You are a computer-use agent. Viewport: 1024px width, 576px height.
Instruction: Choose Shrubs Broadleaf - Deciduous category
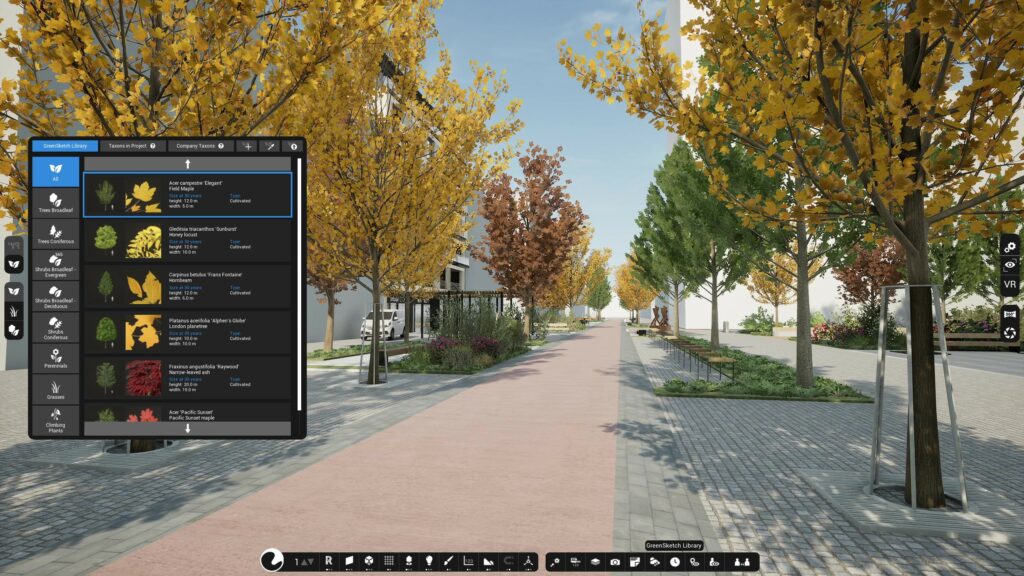(56, 296)
